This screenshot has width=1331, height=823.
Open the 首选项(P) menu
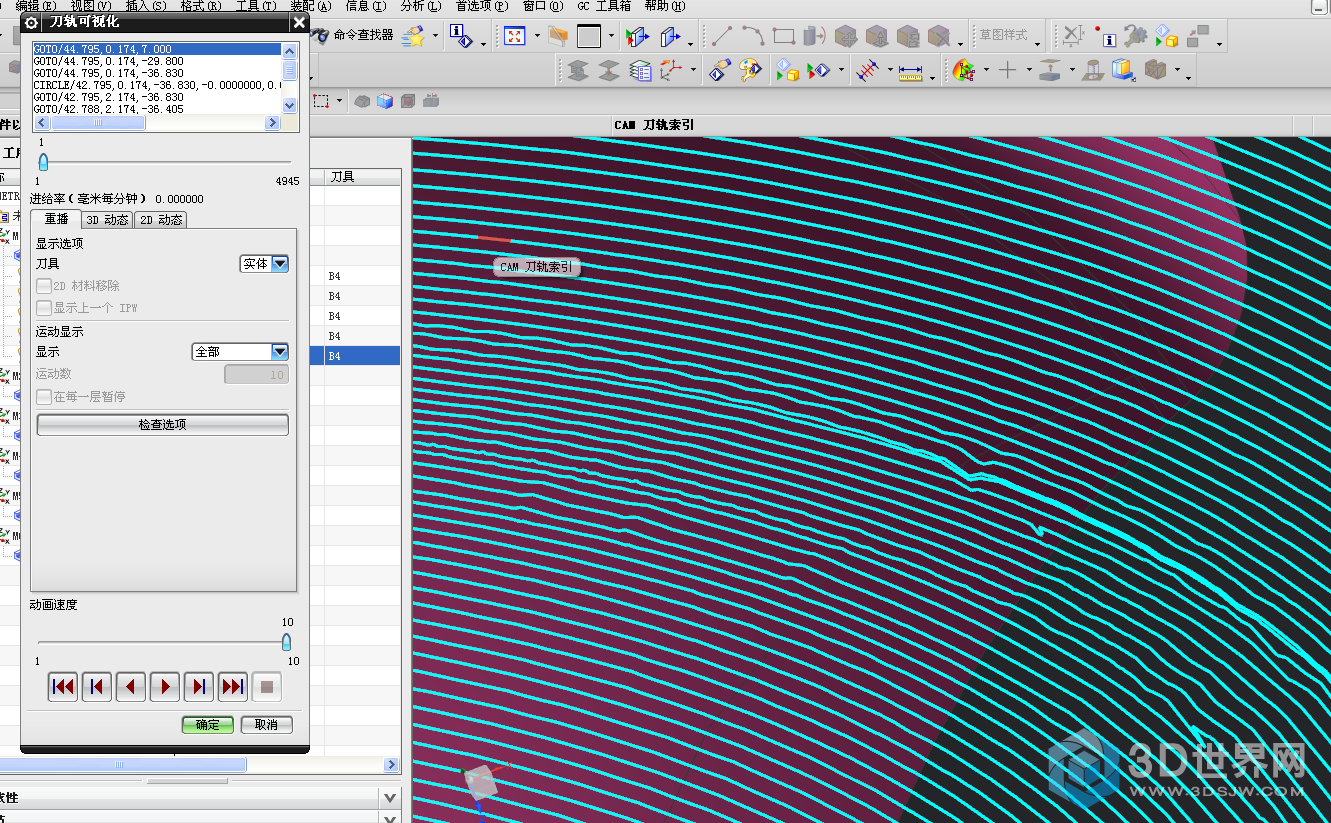[x=481, y=6]
